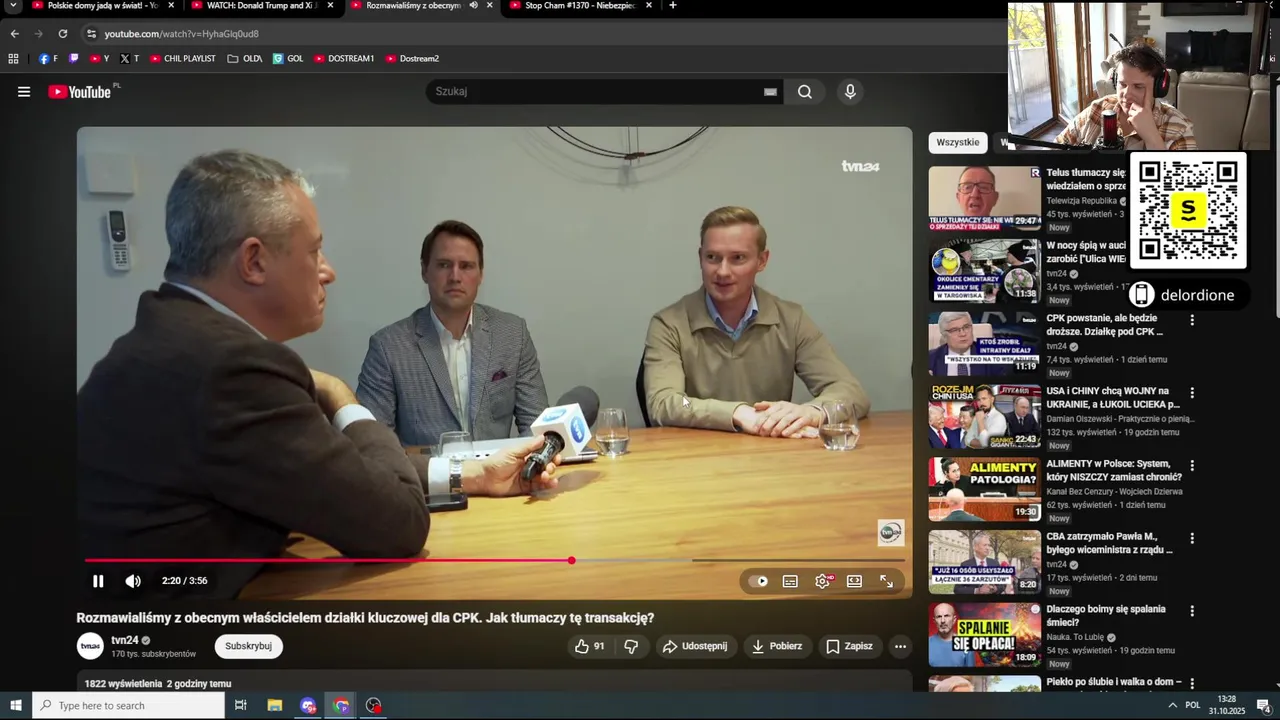
Task: Switch to theater mode
Action: tap(854, 581)
